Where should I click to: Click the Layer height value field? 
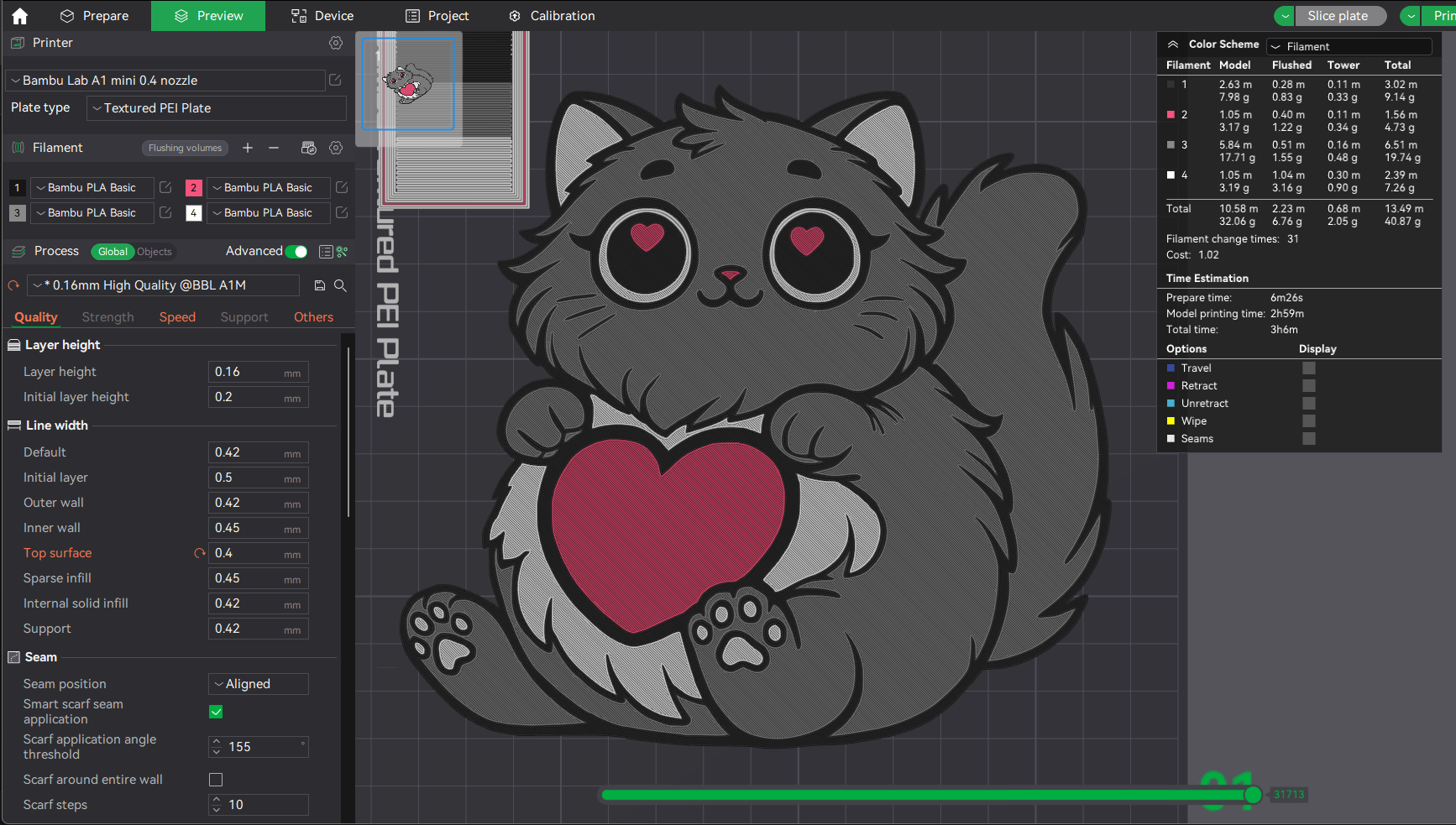259,372
